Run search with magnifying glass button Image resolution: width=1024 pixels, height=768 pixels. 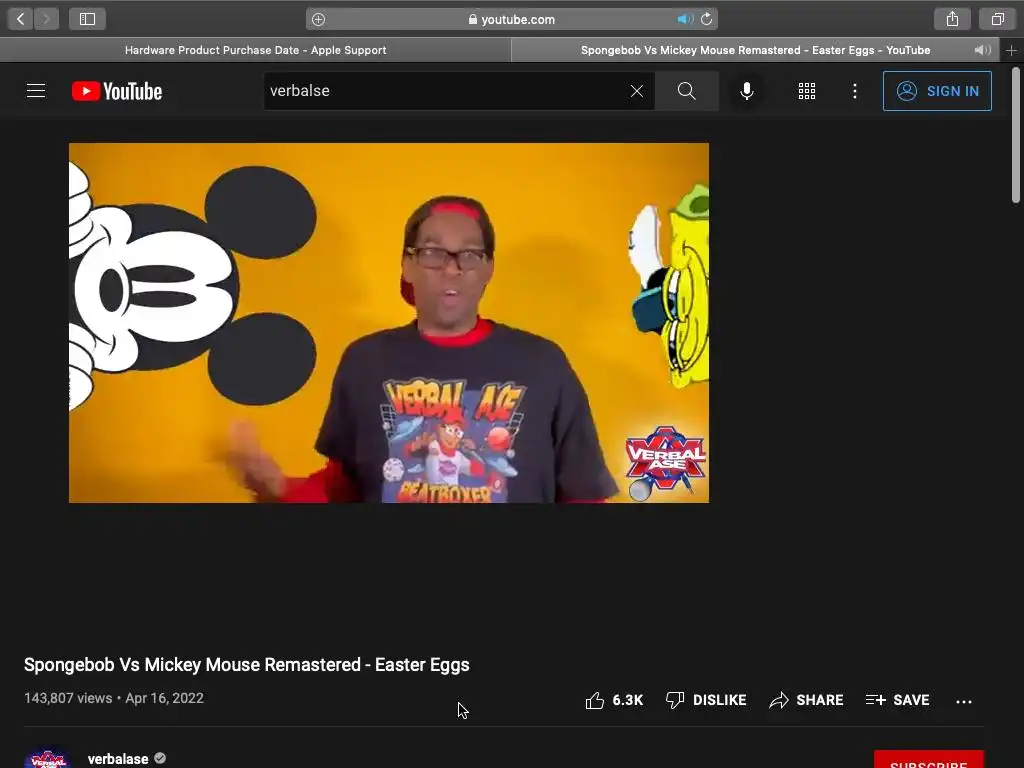pyautogui.click(x=686, y=91)
